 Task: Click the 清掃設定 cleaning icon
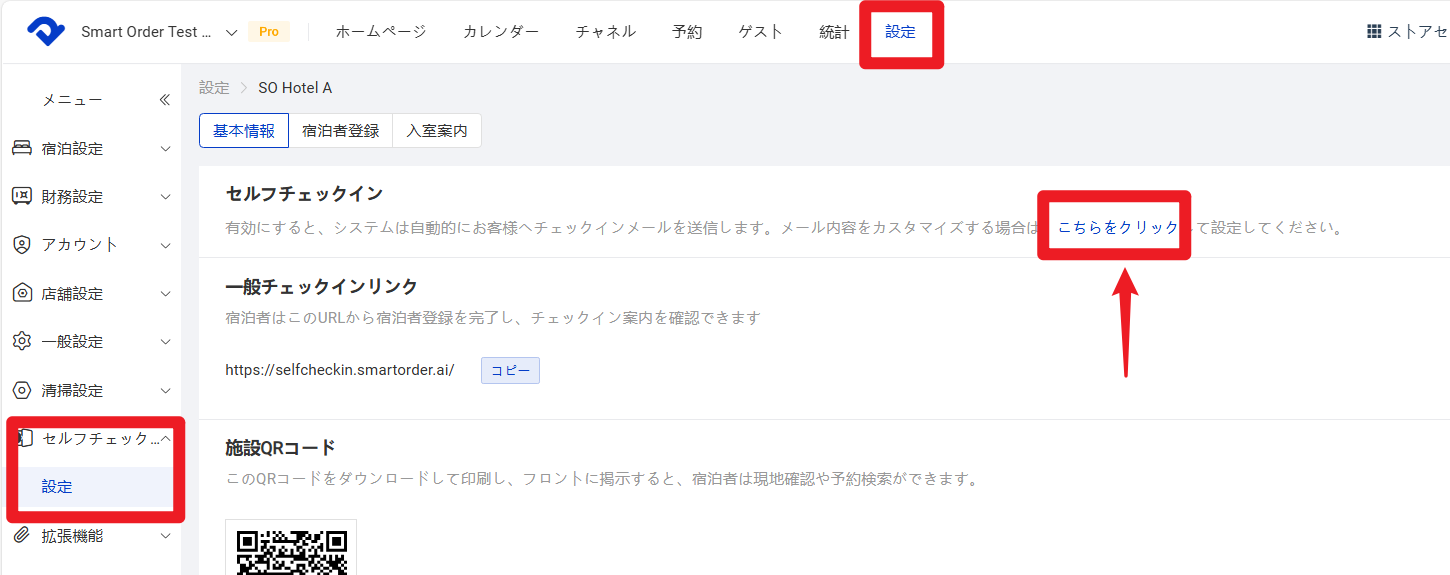click(22, 390)
